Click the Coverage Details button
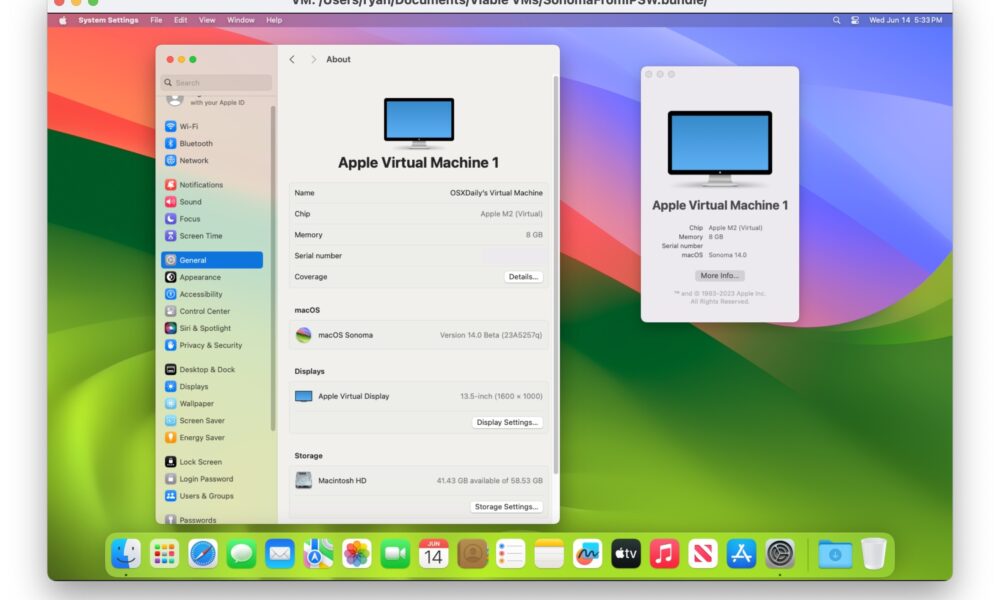The width and height of the screenshot is (1000, 600). (x=524, y=277)
